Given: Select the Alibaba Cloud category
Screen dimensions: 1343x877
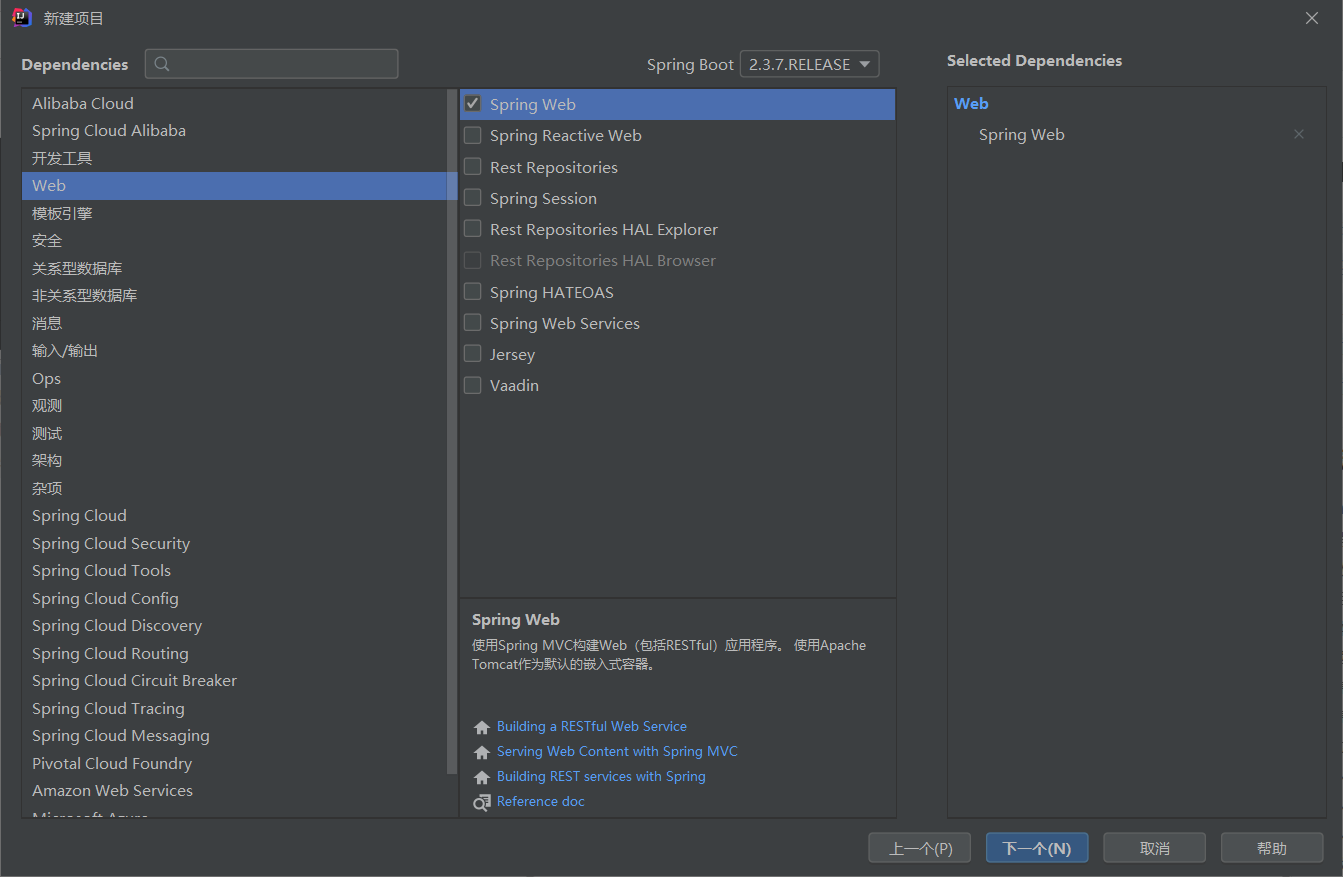Looking at the screenshot, I should point(234,103).
